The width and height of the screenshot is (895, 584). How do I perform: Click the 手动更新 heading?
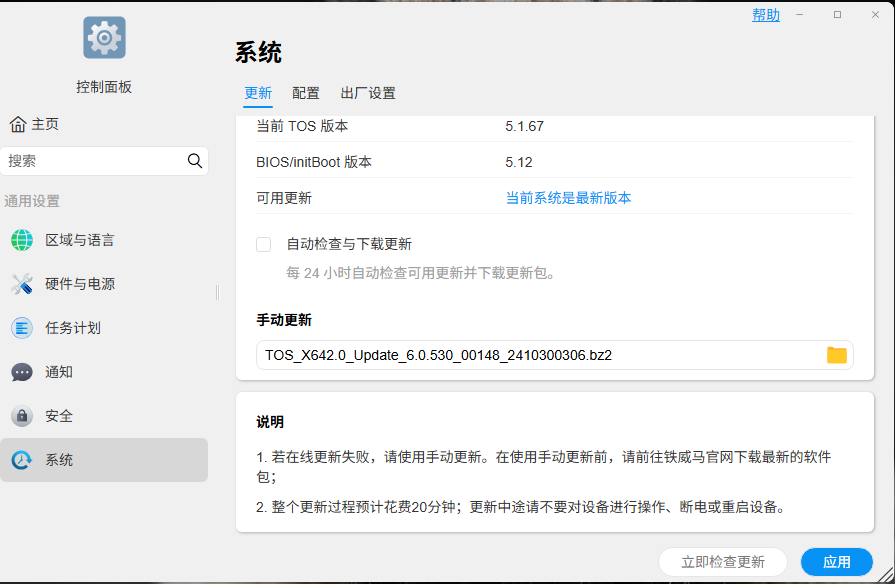click(x=284, y=320)
